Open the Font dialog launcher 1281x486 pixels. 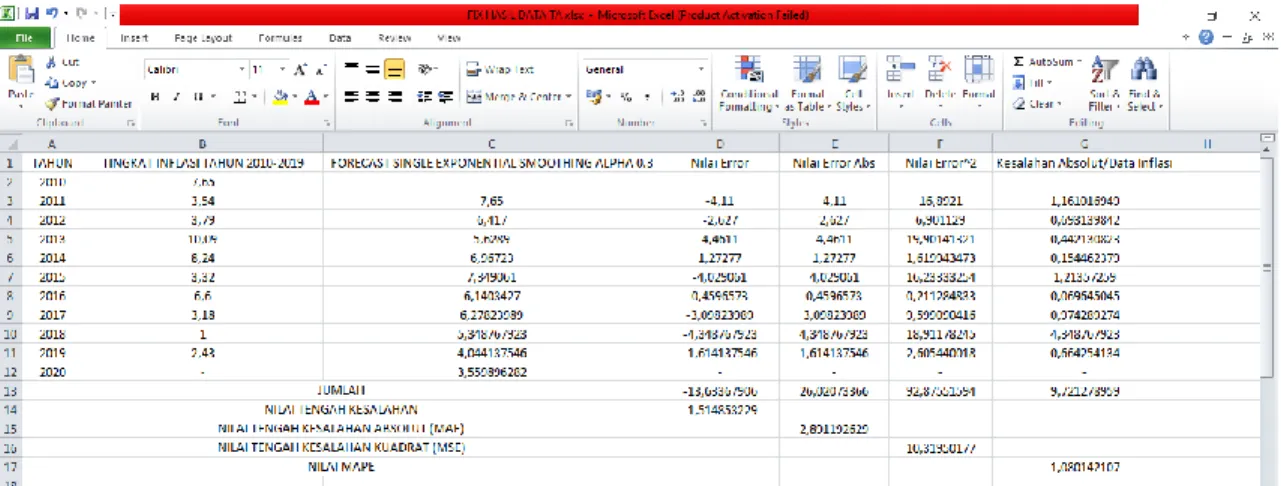(x=327, y=123)
